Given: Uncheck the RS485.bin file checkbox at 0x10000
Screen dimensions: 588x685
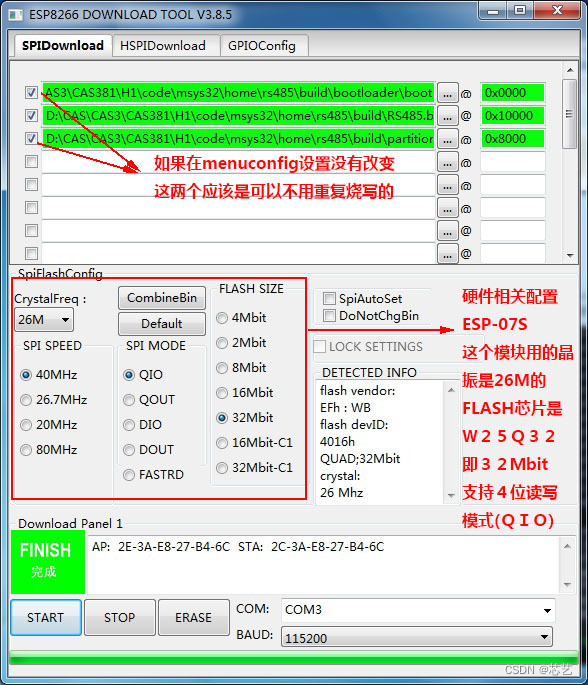Looking at the screenshot, I should tap(31, 116).
